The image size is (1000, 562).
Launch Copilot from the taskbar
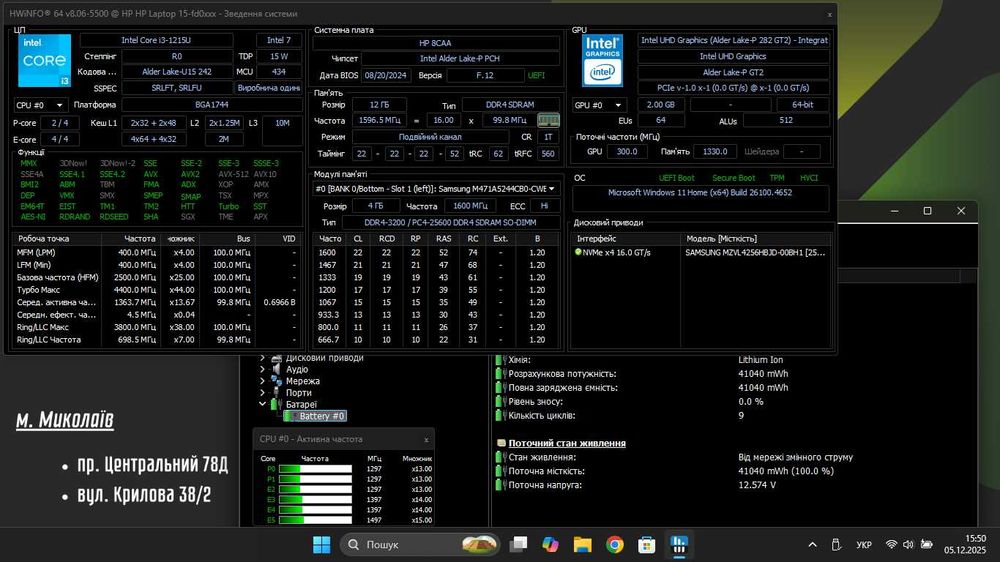(550, 545)
